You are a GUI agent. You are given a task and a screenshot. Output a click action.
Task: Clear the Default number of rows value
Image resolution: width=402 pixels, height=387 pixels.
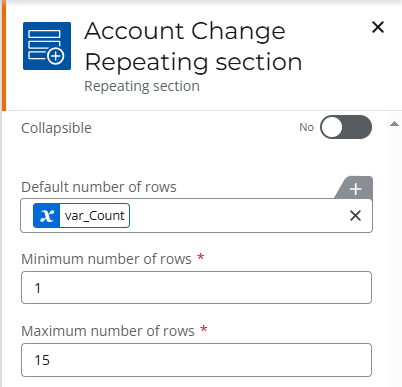355,216
